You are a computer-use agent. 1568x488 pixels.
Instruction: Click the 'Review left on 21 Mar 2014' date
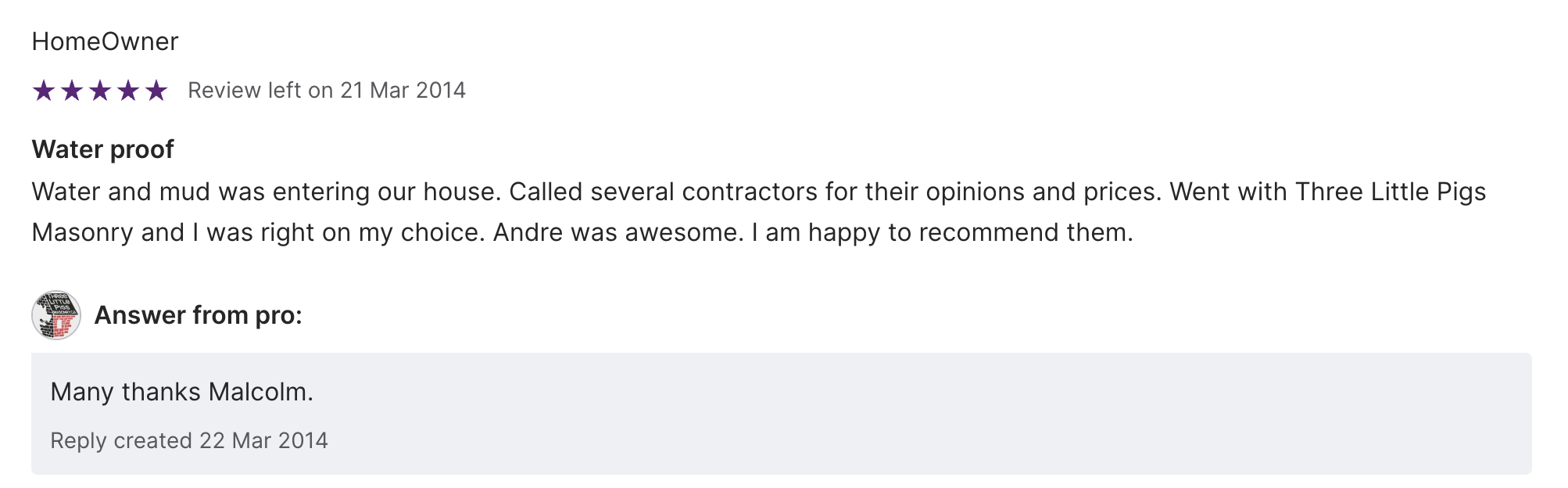326,91
